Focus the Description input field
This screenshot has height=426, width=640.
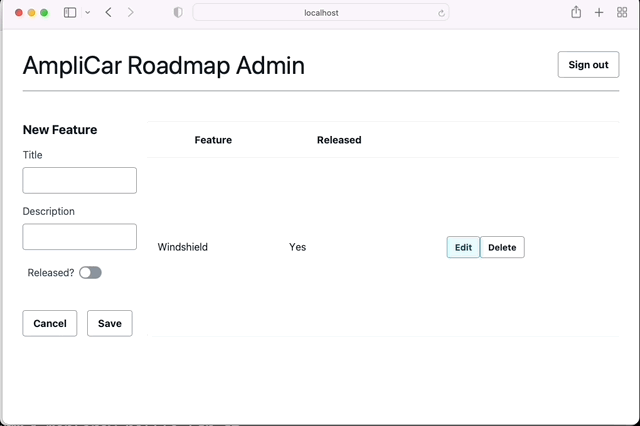tap(80, 237)
